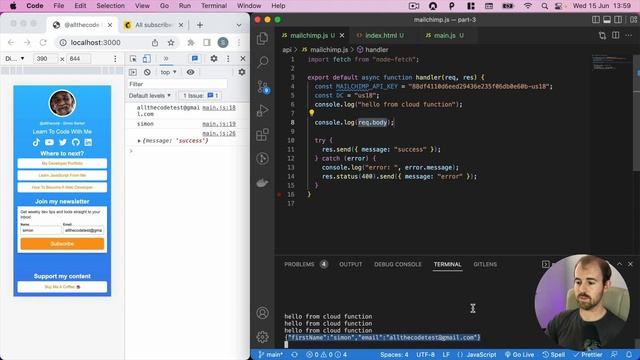Reload the localhost page
This screenshot has height=360, width=640.
43,42
